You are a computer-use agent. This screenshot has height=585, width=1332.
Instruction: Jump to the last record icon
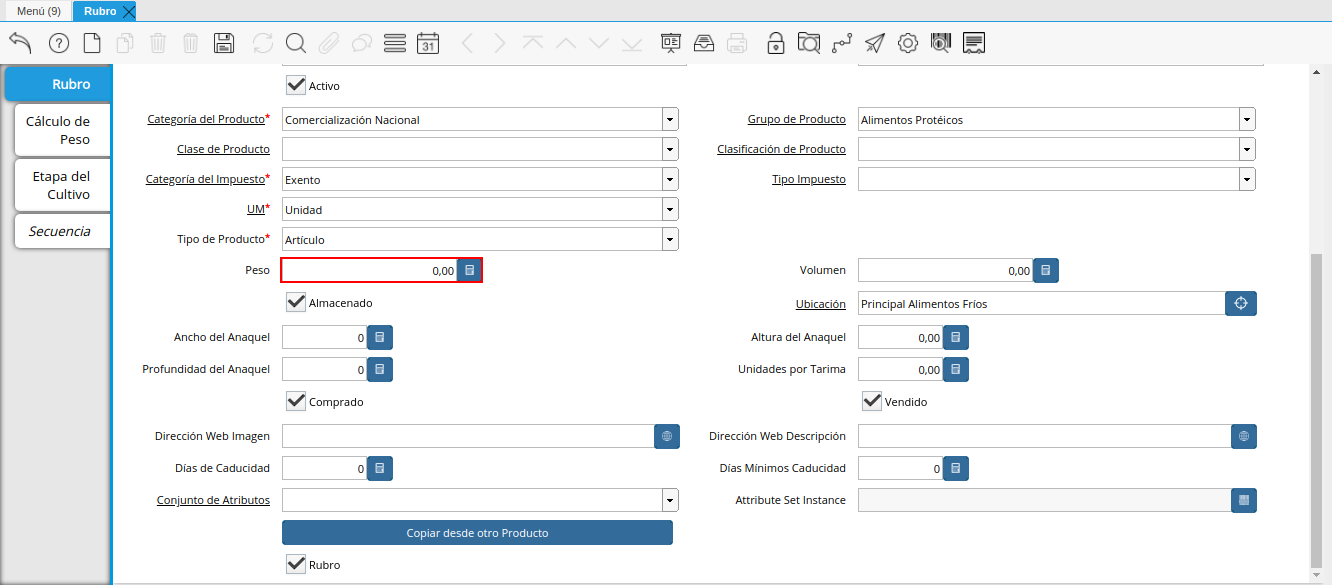[632, 43]
